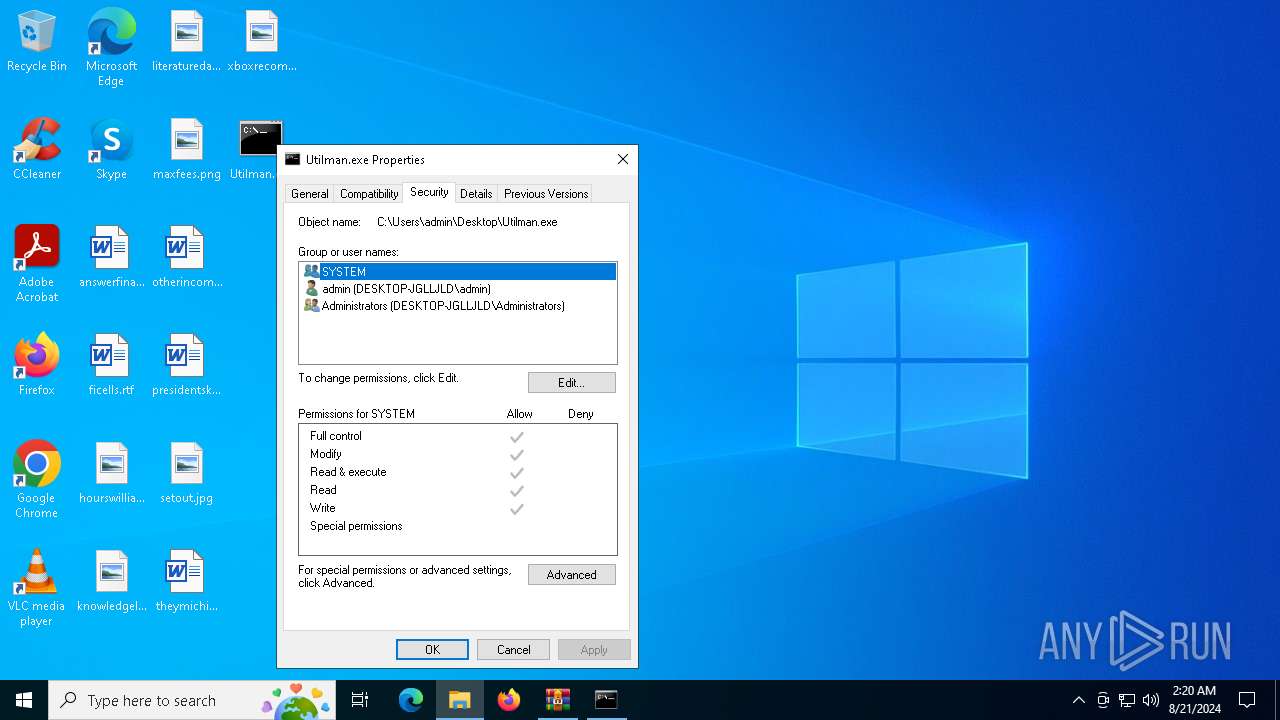
Task: Select the xboxrecom... image file icon
Action: click(x=261, y=42)
